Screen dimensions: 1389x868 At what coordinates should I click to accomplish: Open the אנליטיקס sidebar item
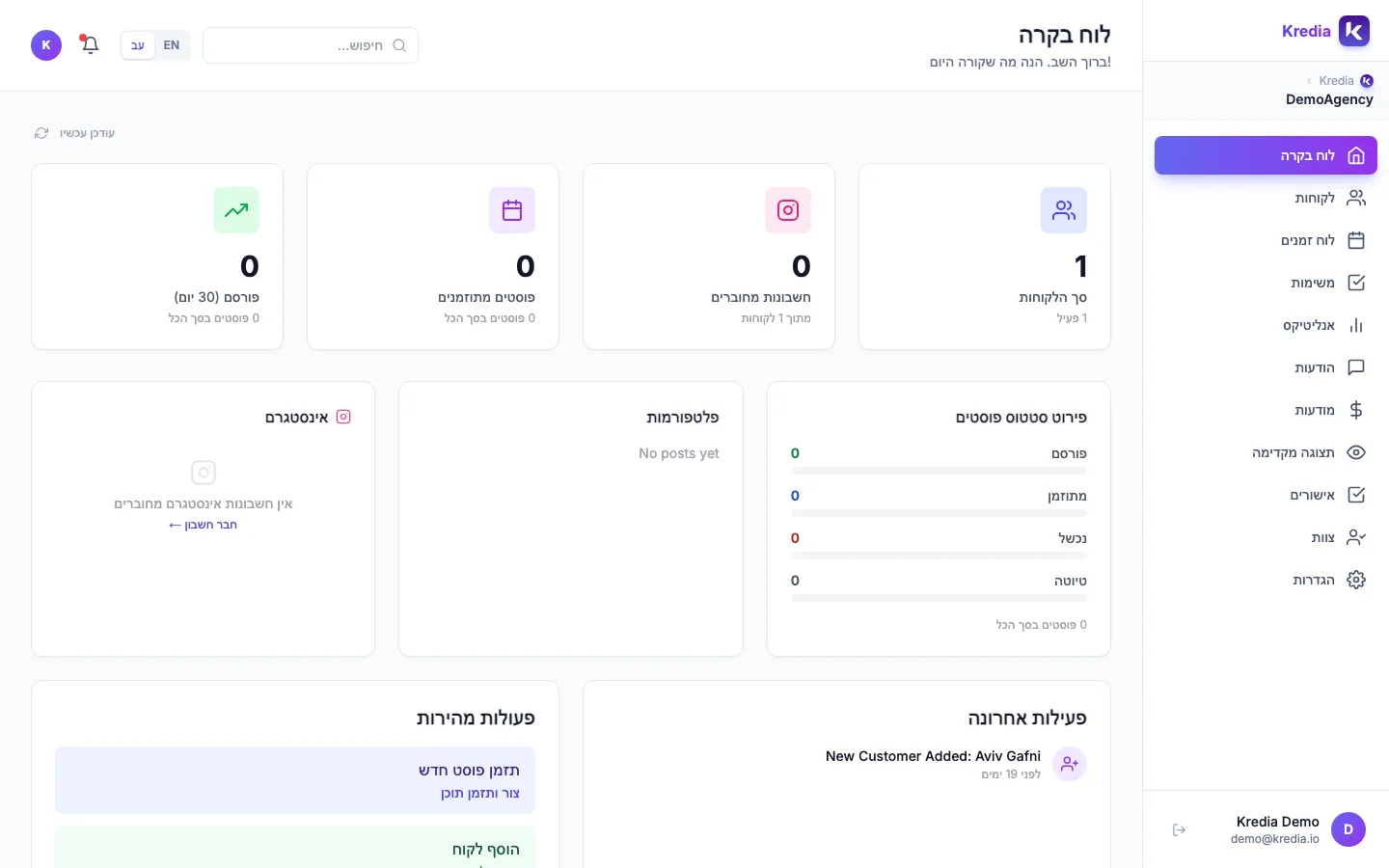tap(1266, 325)
